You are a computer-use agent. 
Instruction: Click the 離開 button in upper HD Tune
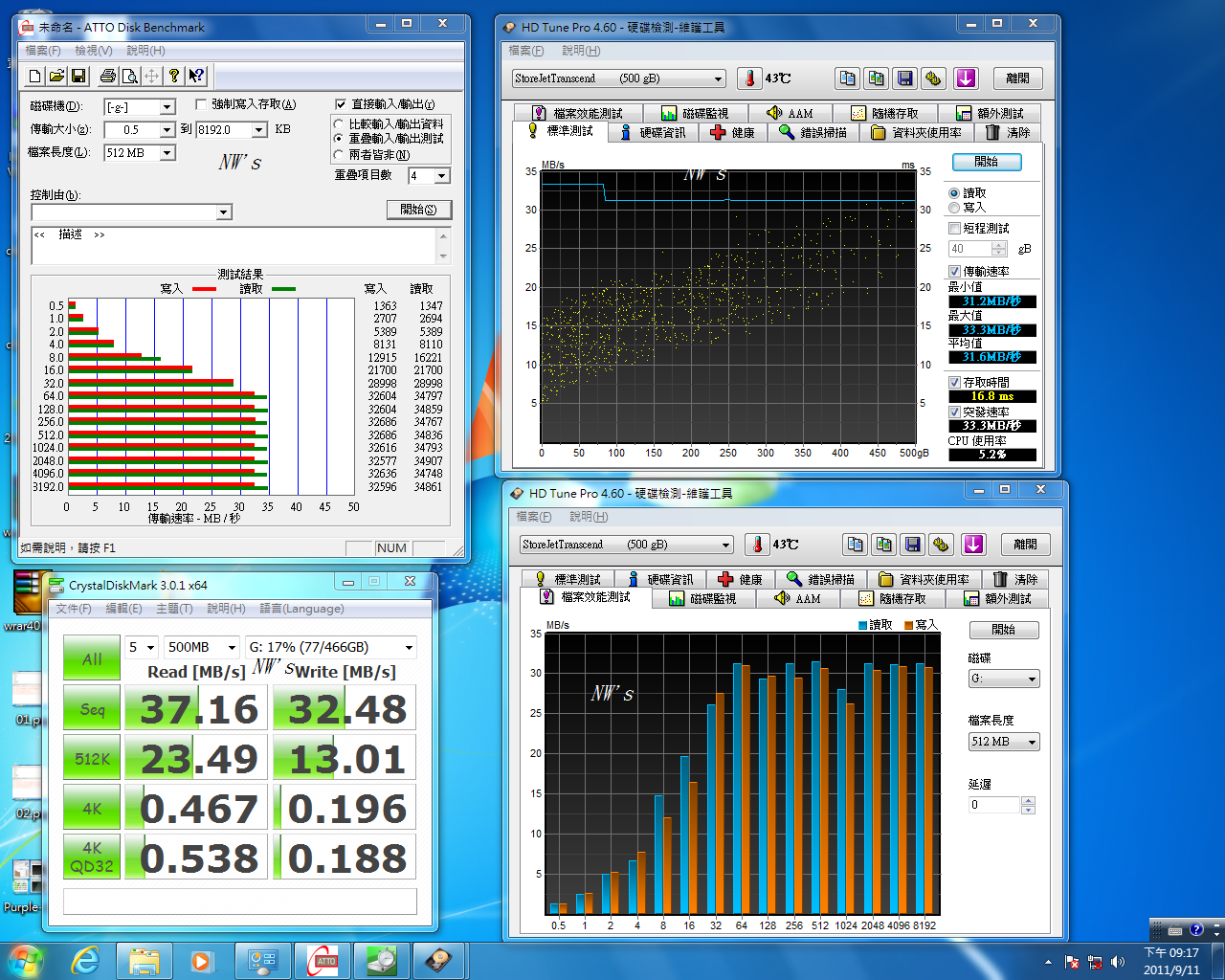point(1018,78)
